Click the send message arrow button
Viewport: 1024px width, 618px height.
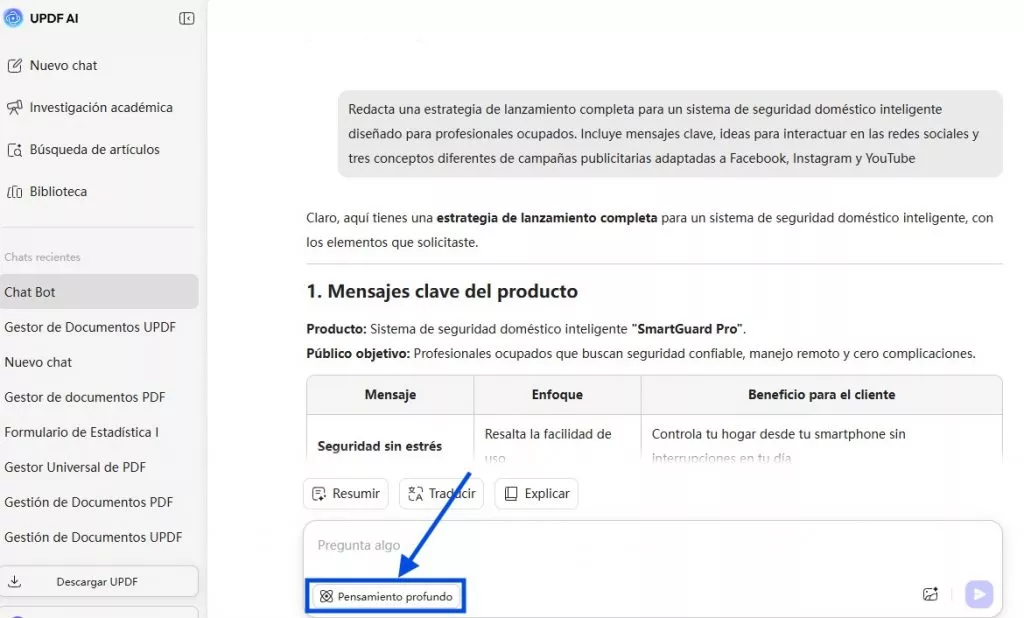tap(979, 594)
